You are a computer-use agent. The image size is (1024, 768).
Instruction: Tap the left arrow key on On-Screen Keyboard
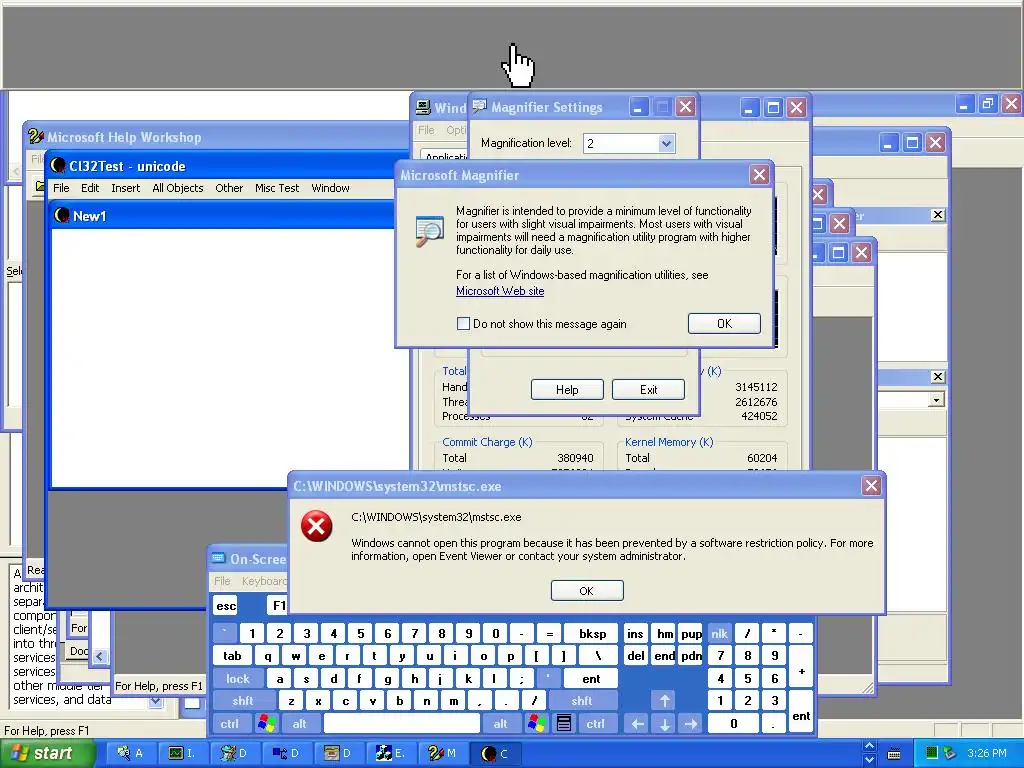(637, 724)
